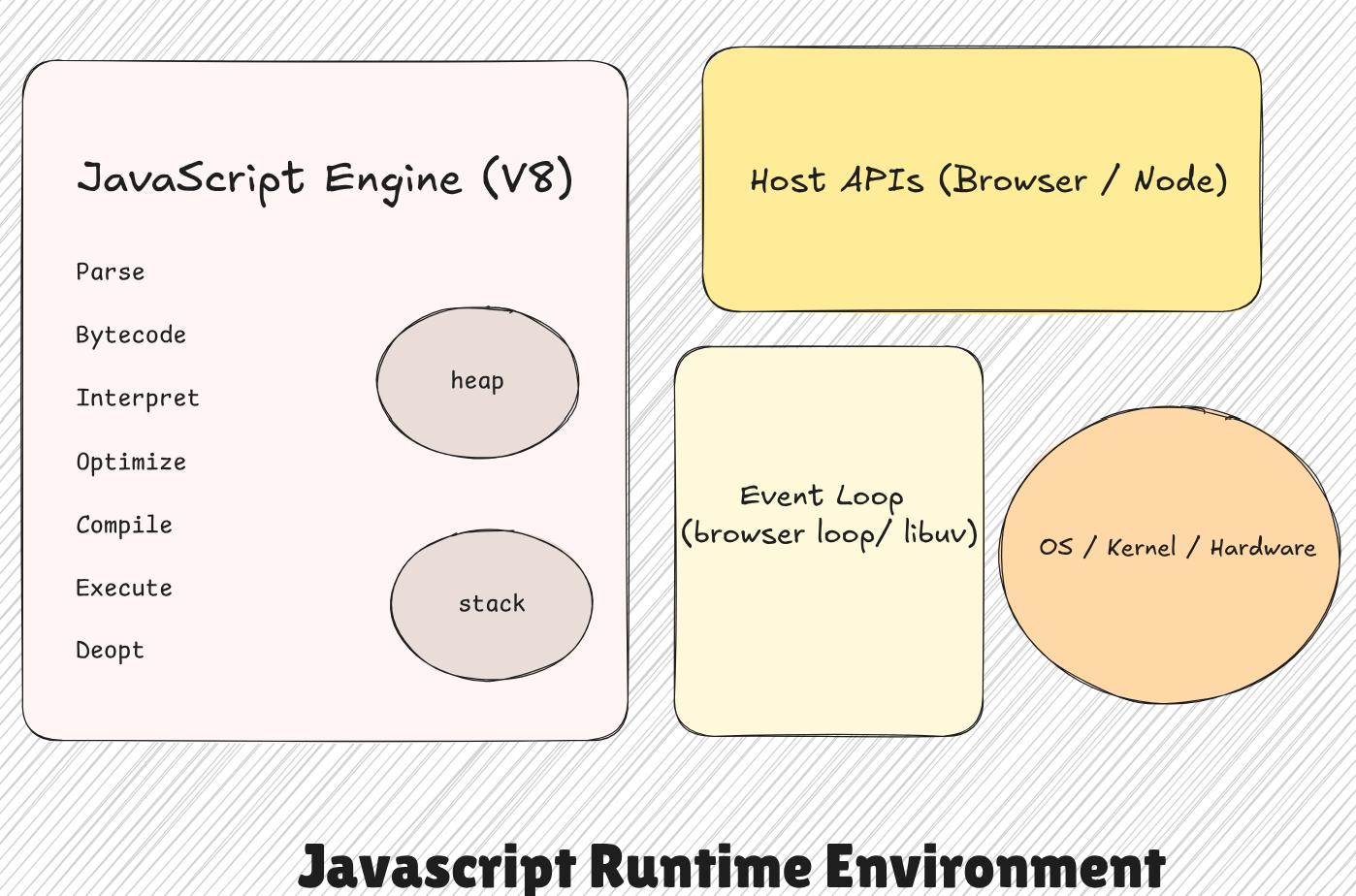Select the stack ellipse
The width and height of the screenshot is (1356, 896).
[x=492, y=604]
